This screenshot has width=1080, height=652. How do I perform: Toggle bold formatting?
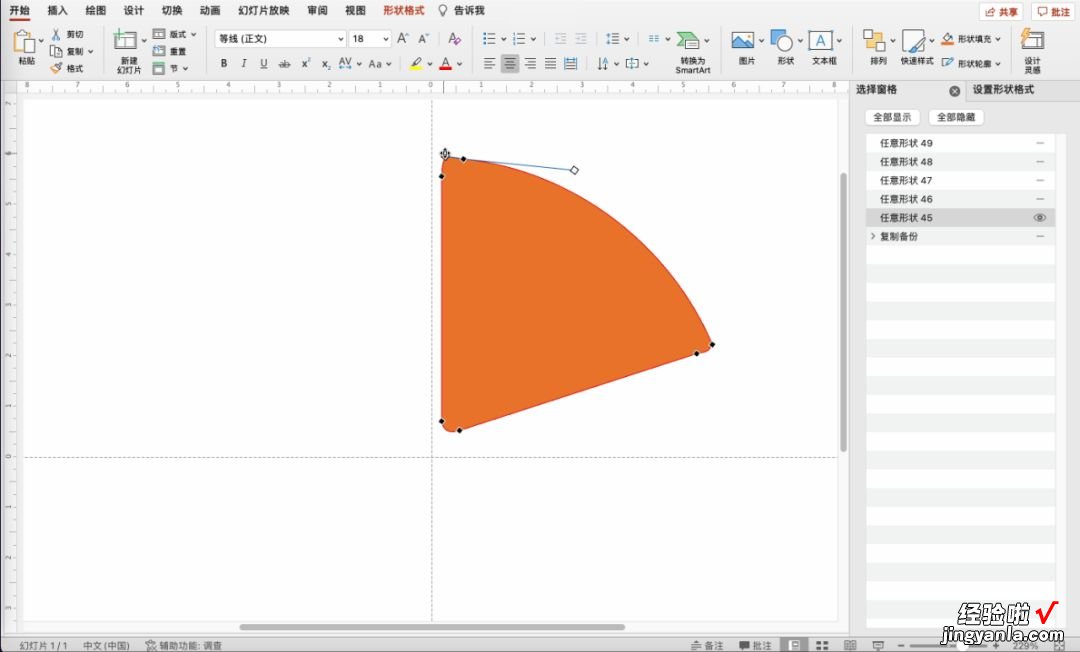(x=224, y=63)
